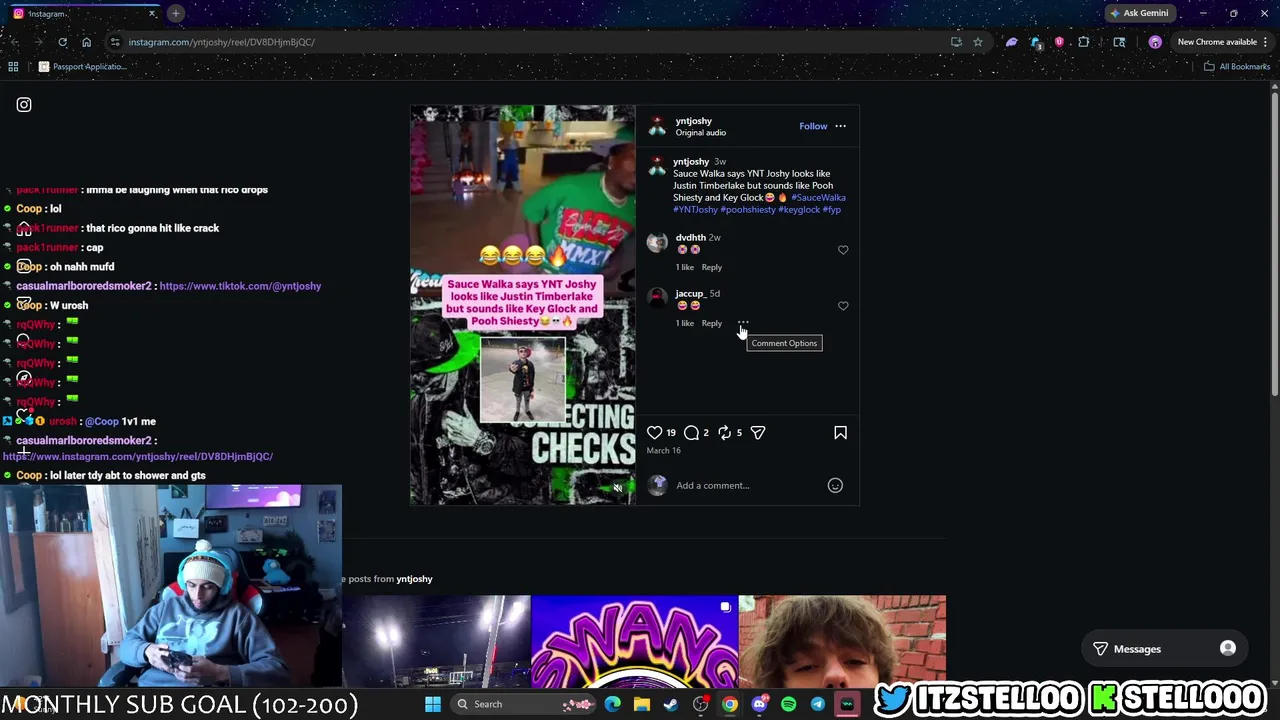Screen dimensions: 1280x720
Task: Open Microsoft Edge from the taskbar
Action: (613, 704)
